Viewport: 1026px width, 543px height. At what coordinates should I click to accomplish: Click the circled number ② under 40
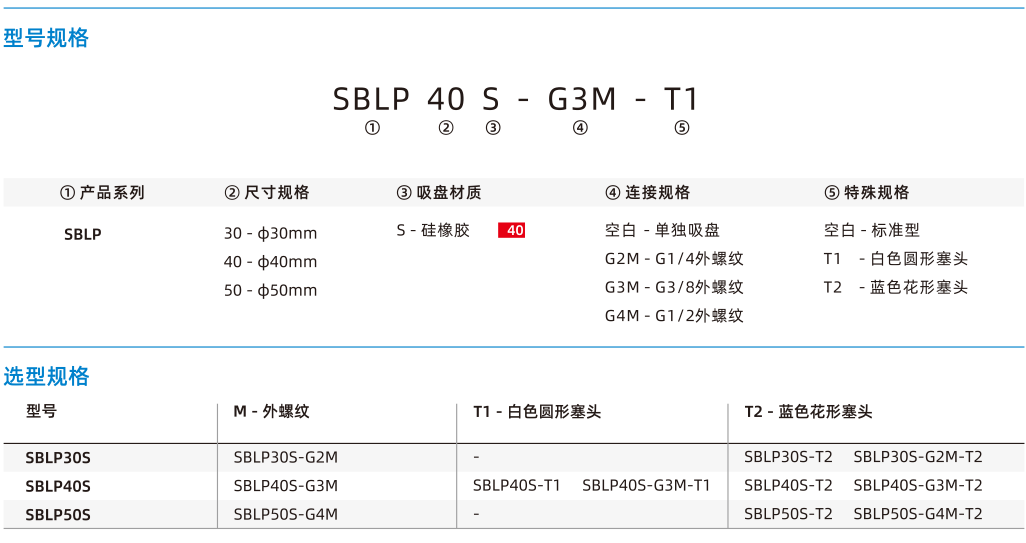[446, 128]
